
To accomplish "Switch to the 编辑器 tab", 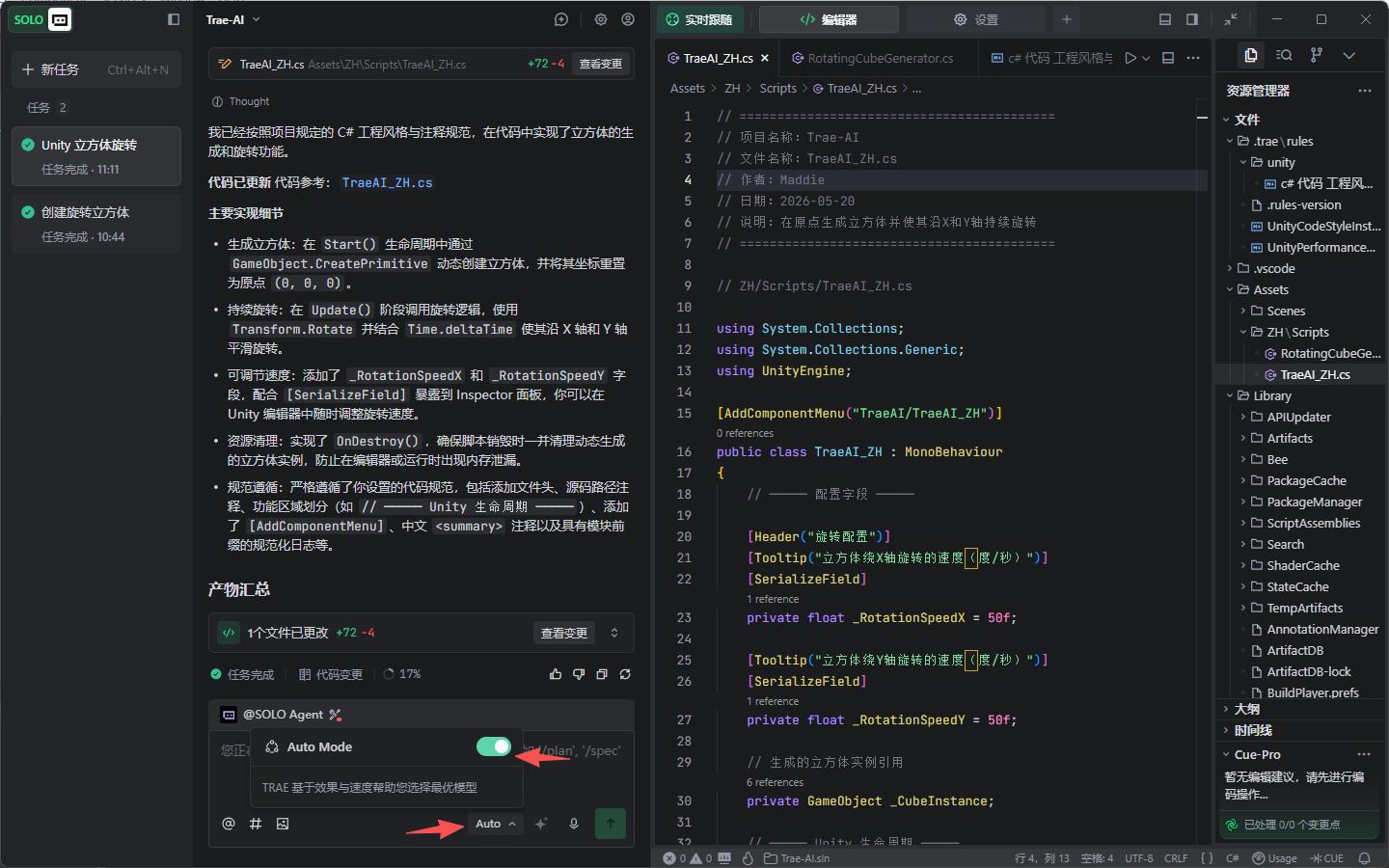I will click(x=829, y=19).
